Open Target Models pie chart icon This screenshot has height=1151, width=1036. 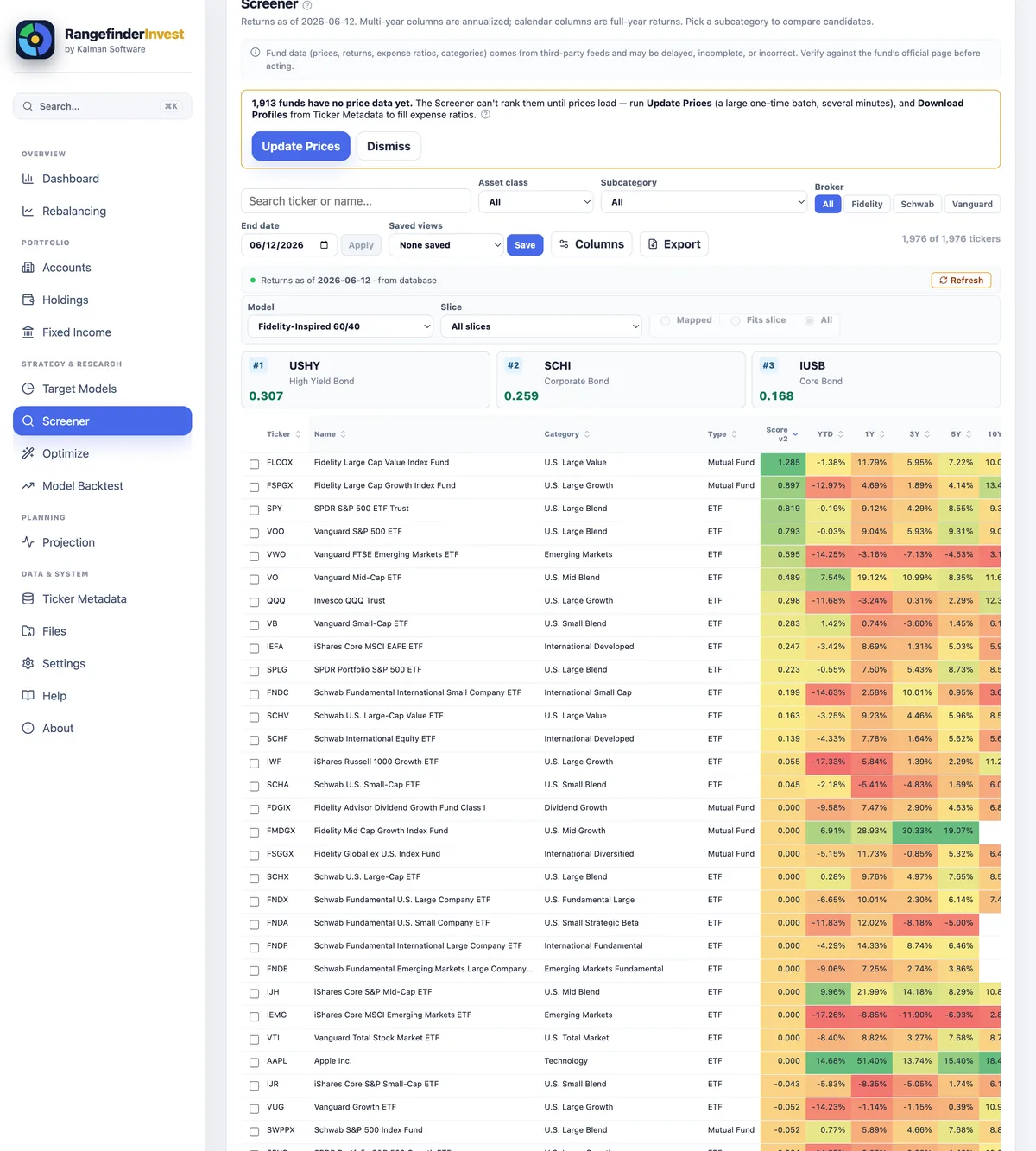[28, 389]
